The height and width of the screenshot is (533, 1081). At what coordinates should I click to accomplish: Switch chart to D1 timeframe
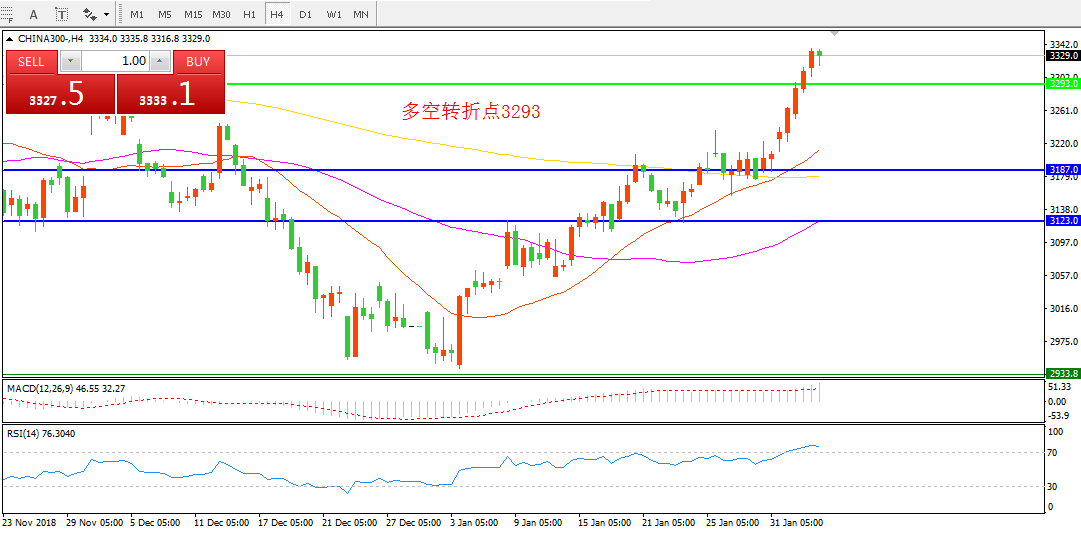pyautogui.click(x=305, y=14)
